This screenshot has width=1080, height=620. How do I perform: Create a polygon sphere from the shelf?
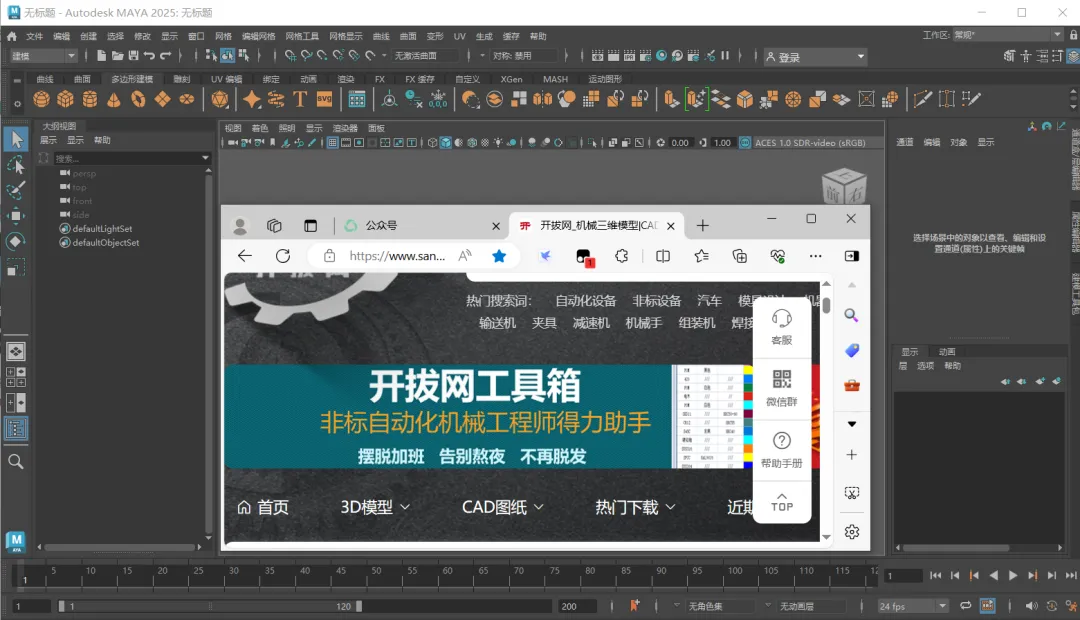(41, 99)
